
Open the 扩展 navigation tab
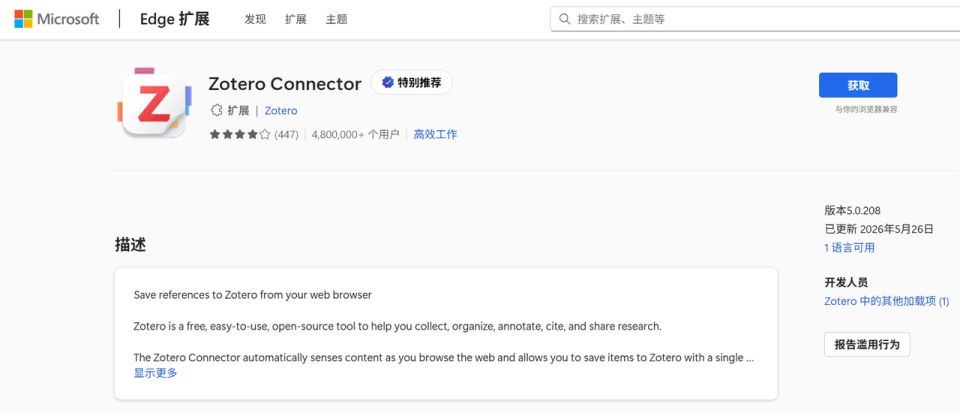(296, 19)
